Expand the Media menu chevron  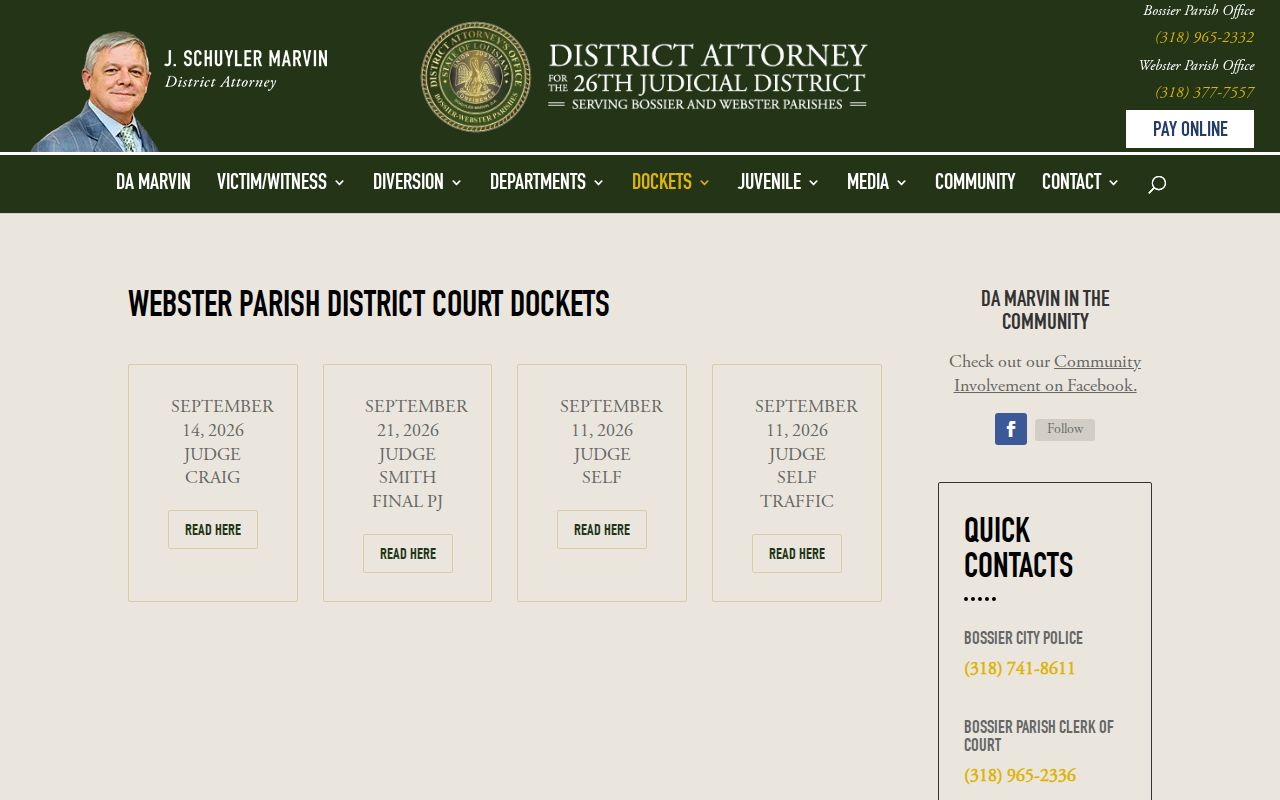[901, 182]
